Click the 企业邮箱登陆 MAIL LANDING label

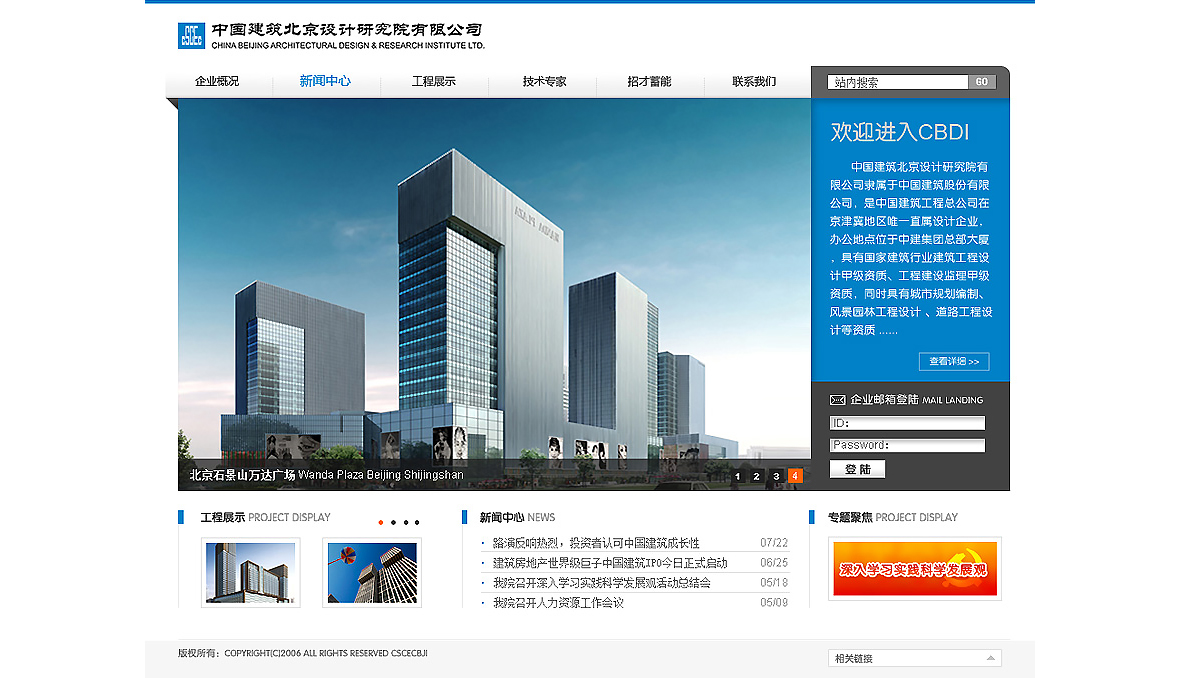pyautogui.click(x=916, y=400)
